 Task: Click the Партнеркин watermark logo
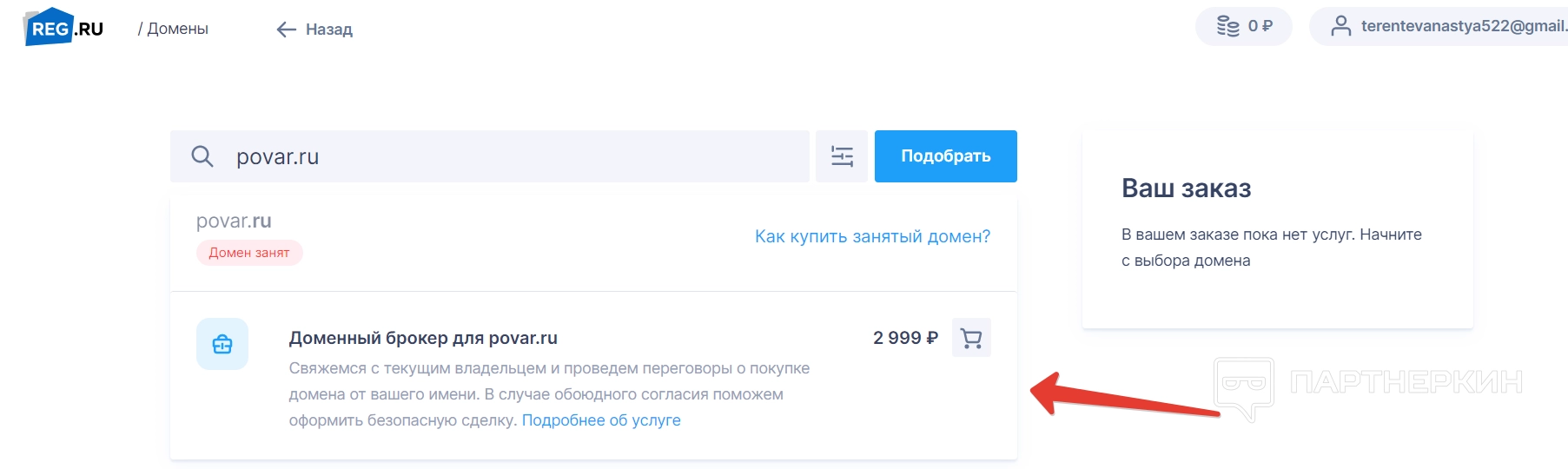pos(1367,383)
